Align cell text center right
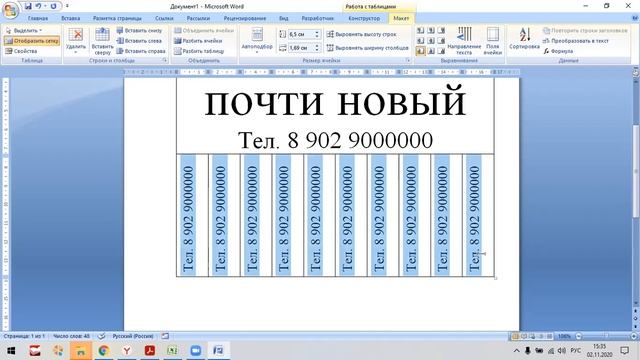Screen dimensions: 640x360 tap(441, 41)
